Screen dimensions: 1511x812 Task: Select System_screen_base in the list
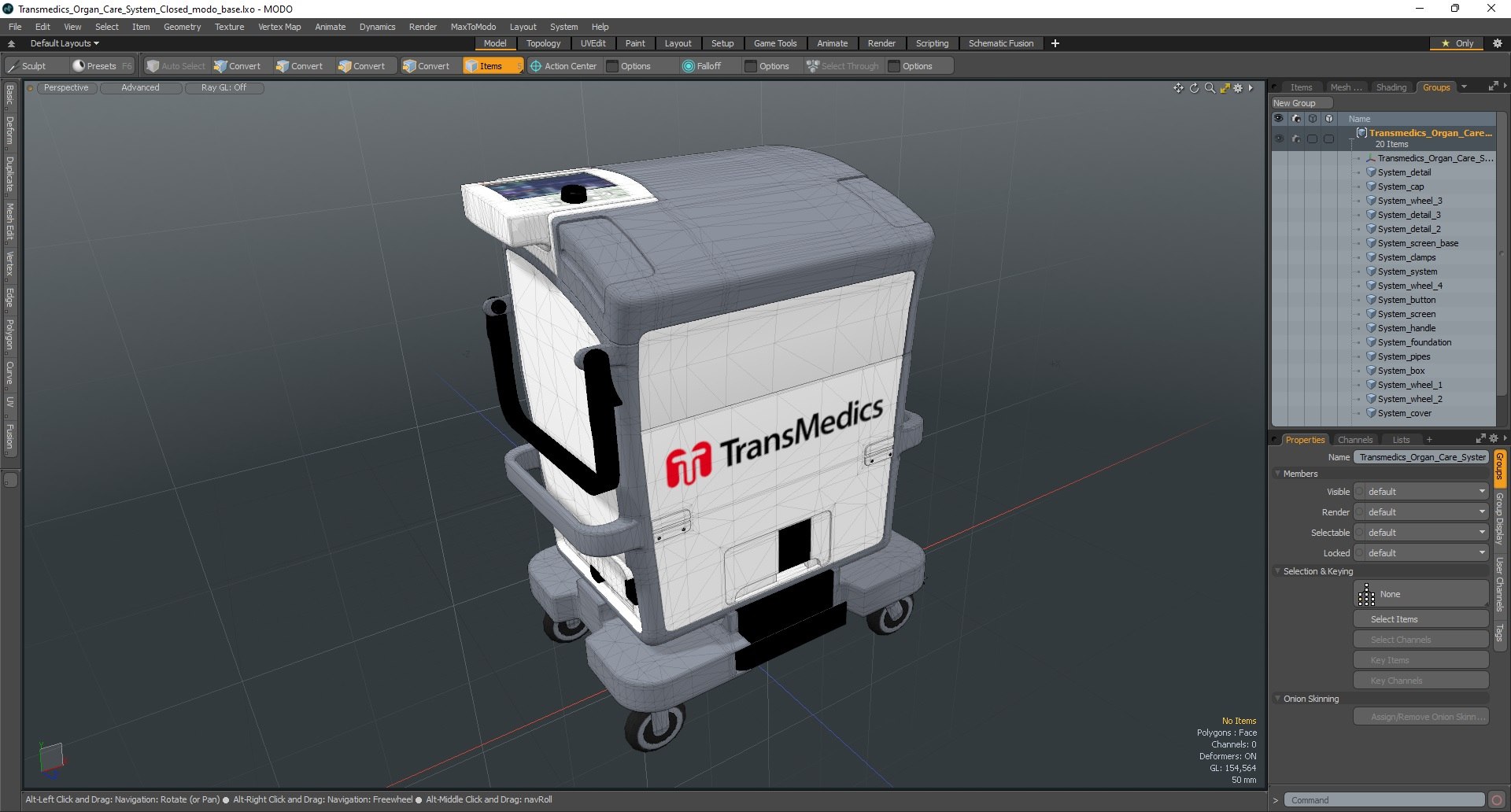pyautogui.click(x=1417, y=243)
